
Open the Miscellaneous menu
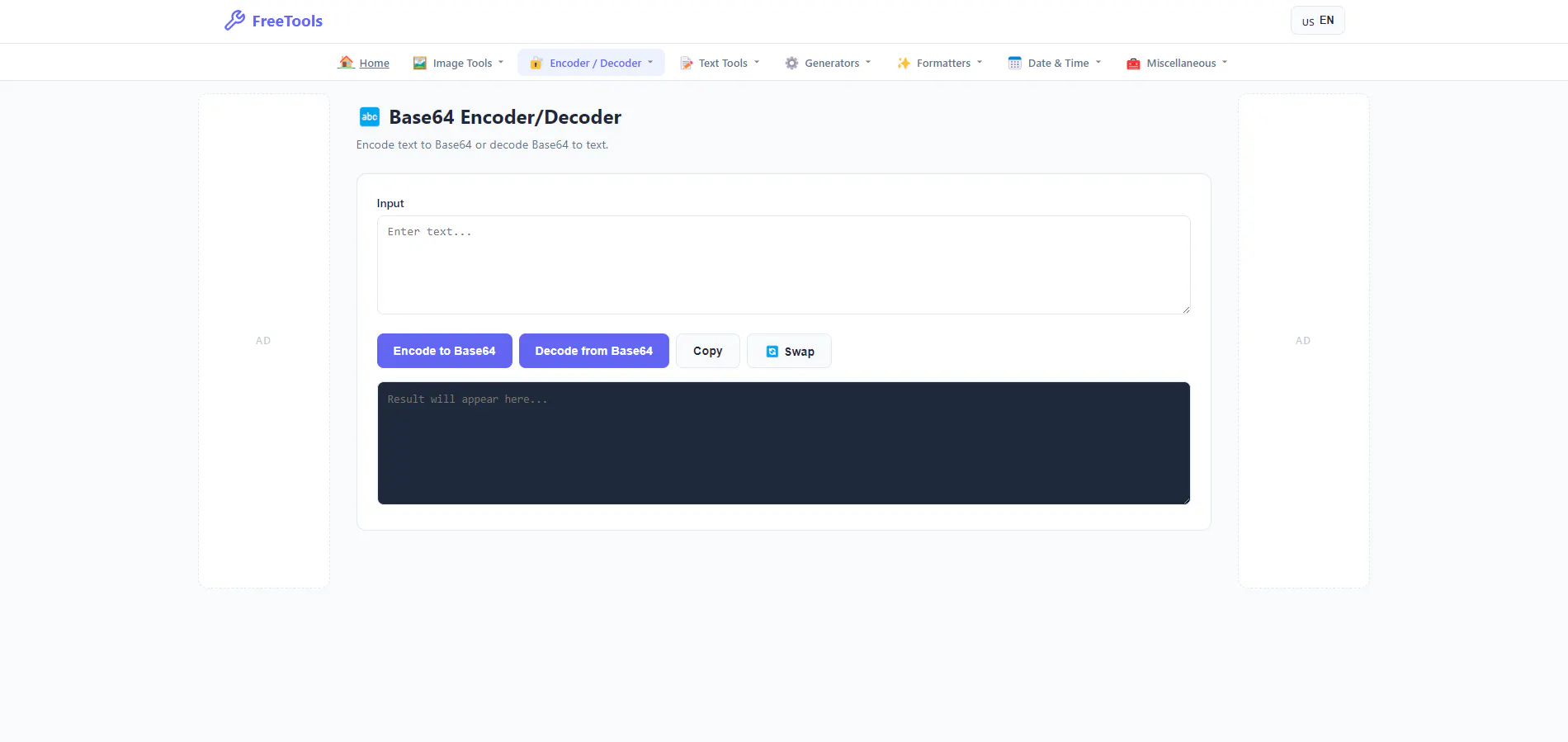(x=1177, y=63)
